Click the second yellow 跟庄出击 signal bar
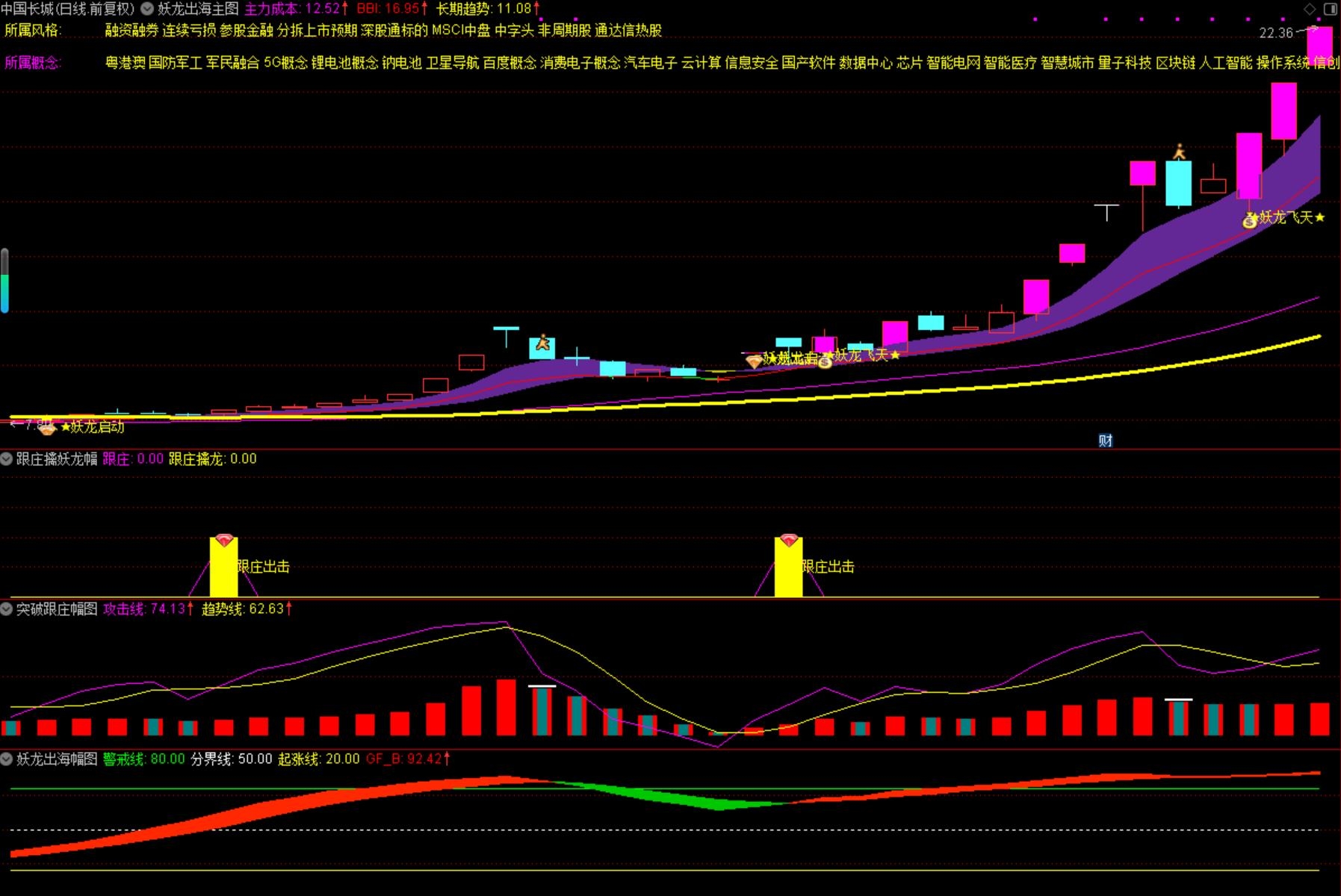1341x896 pixels. pos(788,569)
